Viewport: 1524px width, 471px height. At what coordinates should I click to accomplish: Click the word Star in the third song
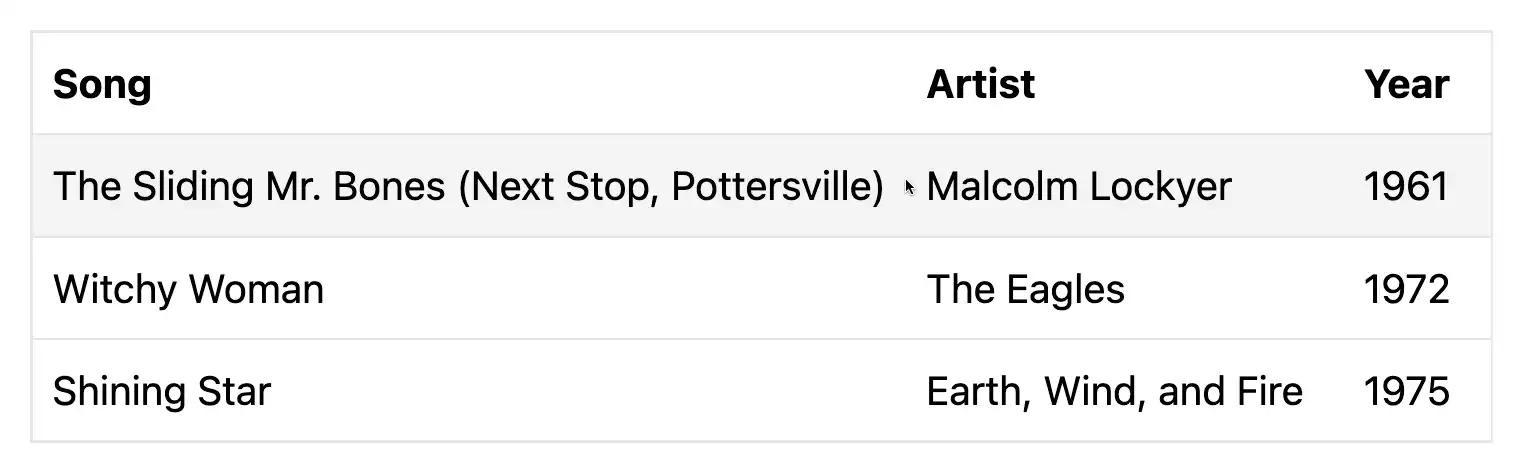tap(236, 391)
